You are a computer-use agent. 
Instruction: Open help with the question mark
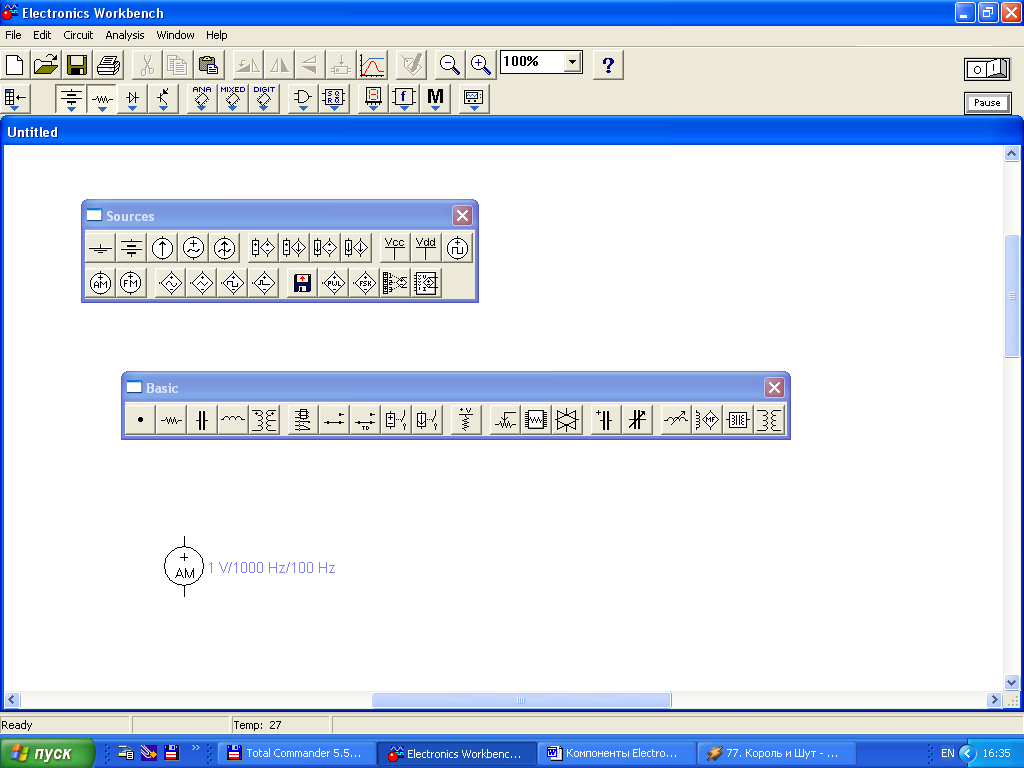(608, 65)
